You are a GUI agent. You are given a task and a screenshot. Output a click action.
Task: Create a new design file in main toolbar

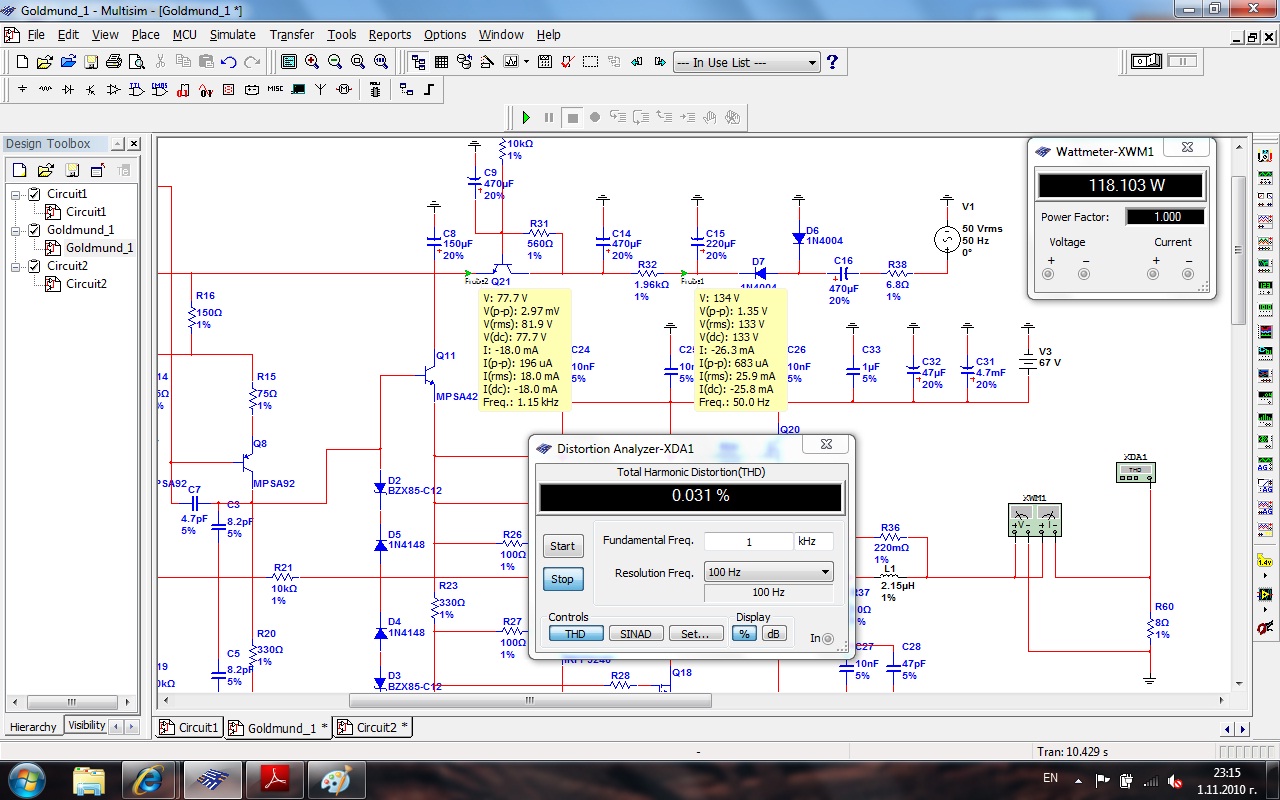(x=22, y=62)
